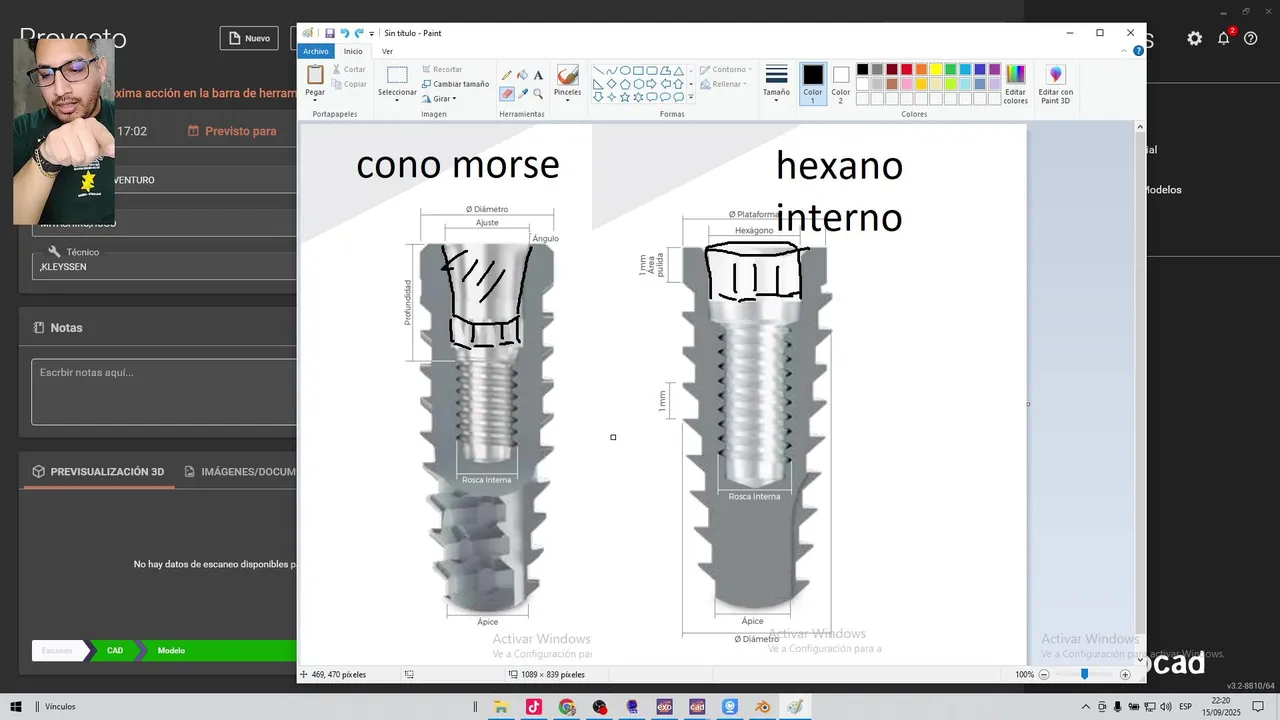The height and width of the screenshot is (720, 1280).
Task: Select the Text tool in Paint
Action: (x=538, y=75)
